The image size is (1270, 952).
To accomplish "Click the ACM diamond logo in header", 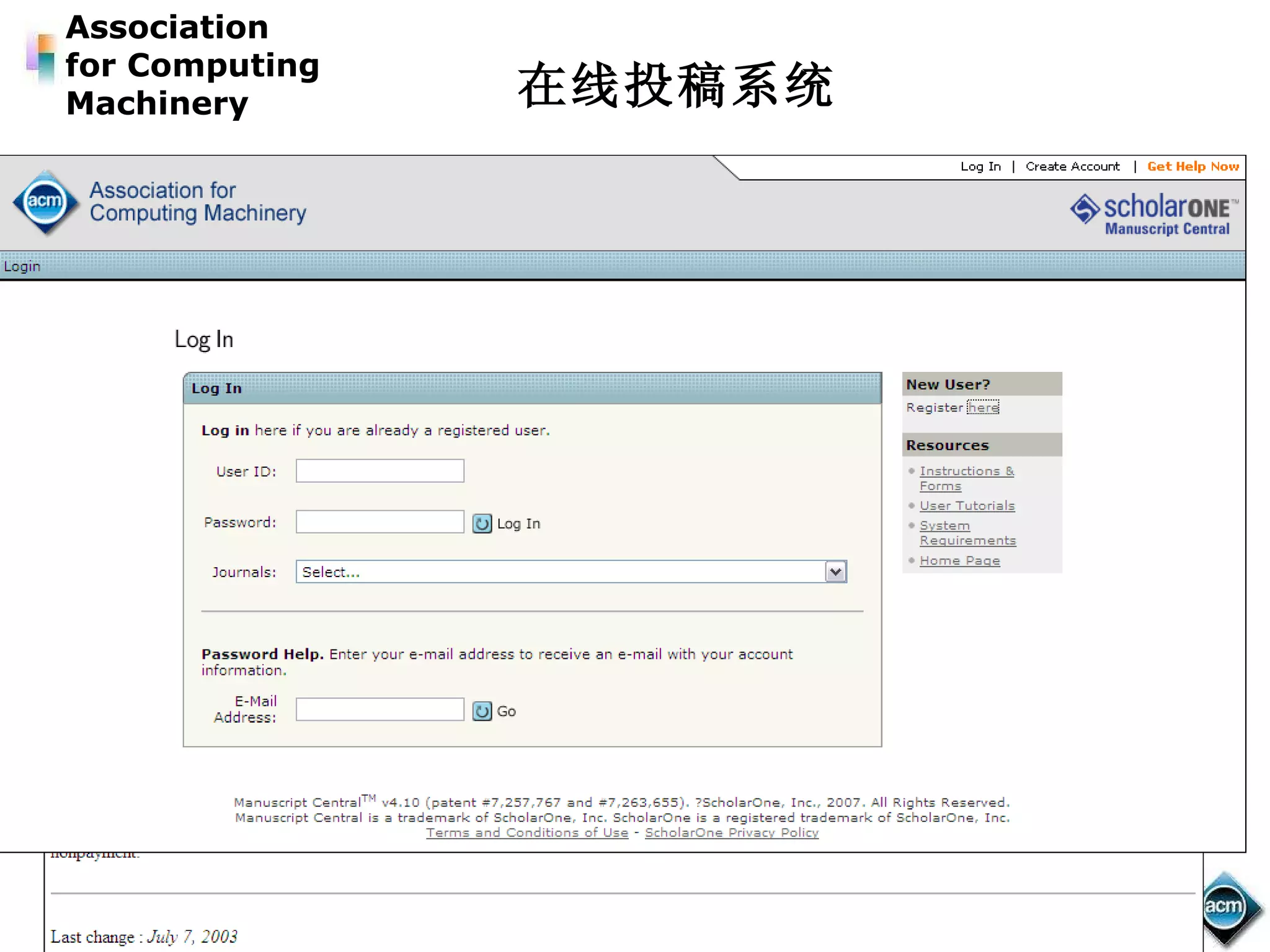I will pos(45,202).
